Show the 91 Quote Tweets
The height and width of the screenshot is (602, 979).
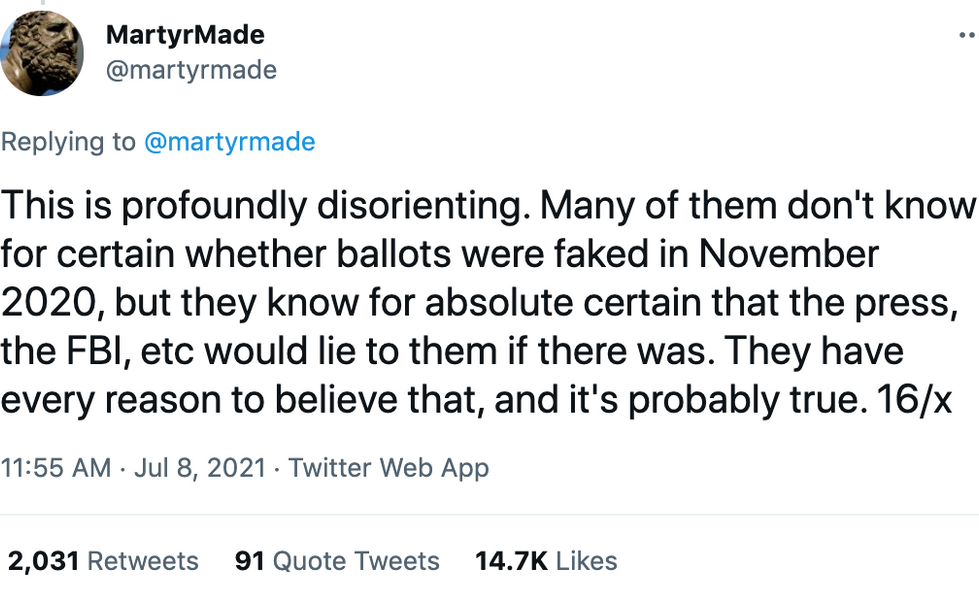pos(337,561)
